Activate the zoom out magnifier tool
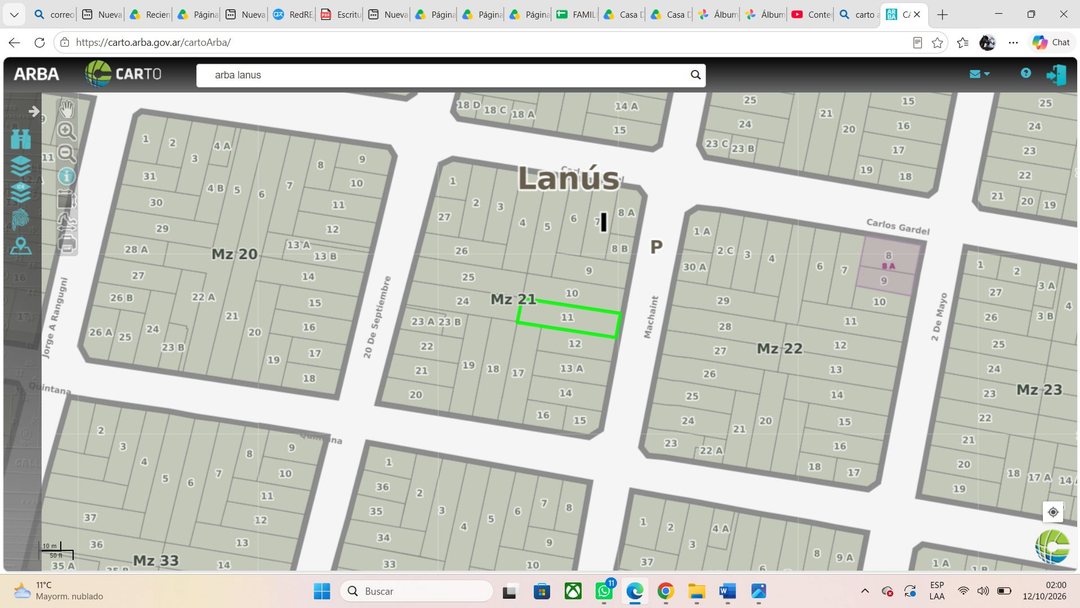The image size is (1080, 608). (66, 154)
